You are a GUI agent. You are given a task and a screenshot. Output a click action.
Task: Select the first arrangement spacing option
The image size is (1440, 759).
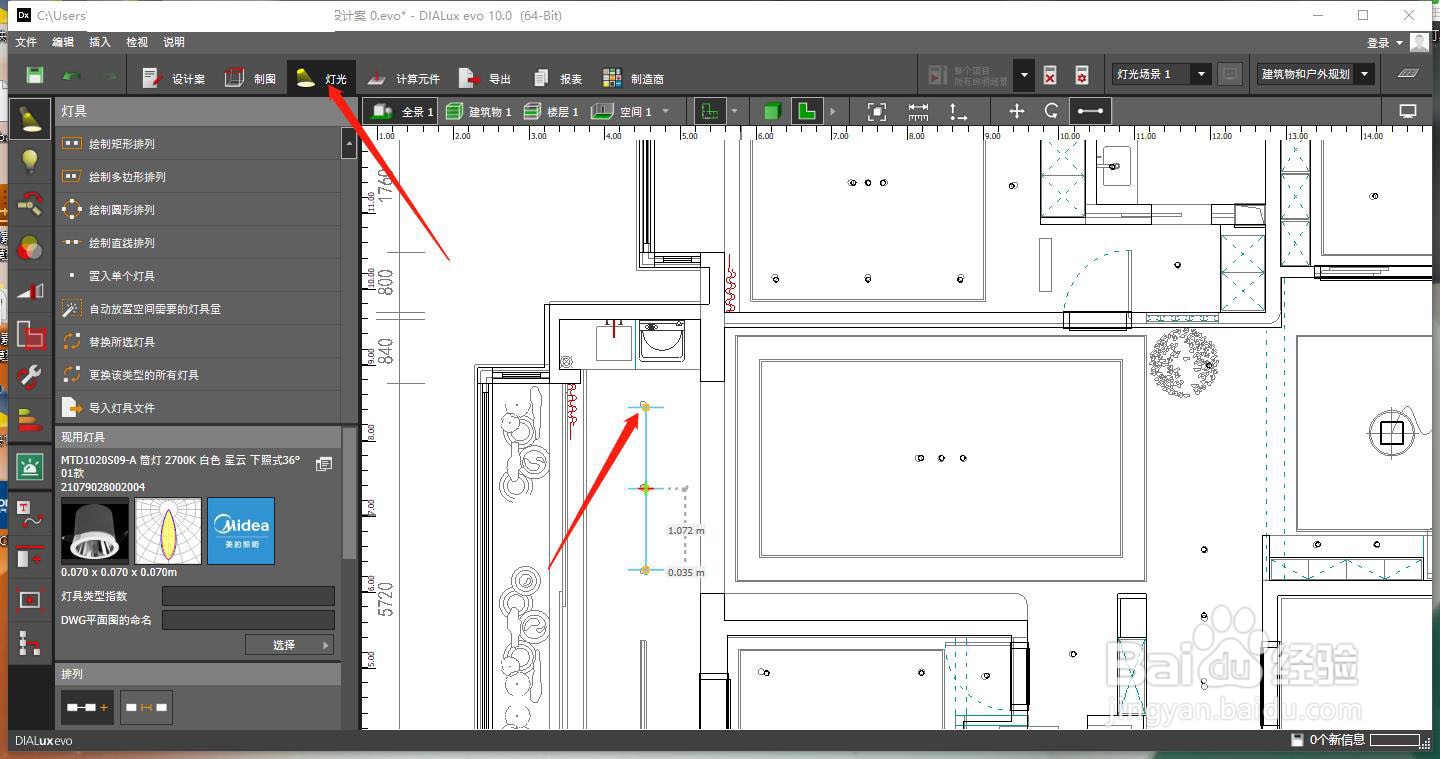[87, 707]
